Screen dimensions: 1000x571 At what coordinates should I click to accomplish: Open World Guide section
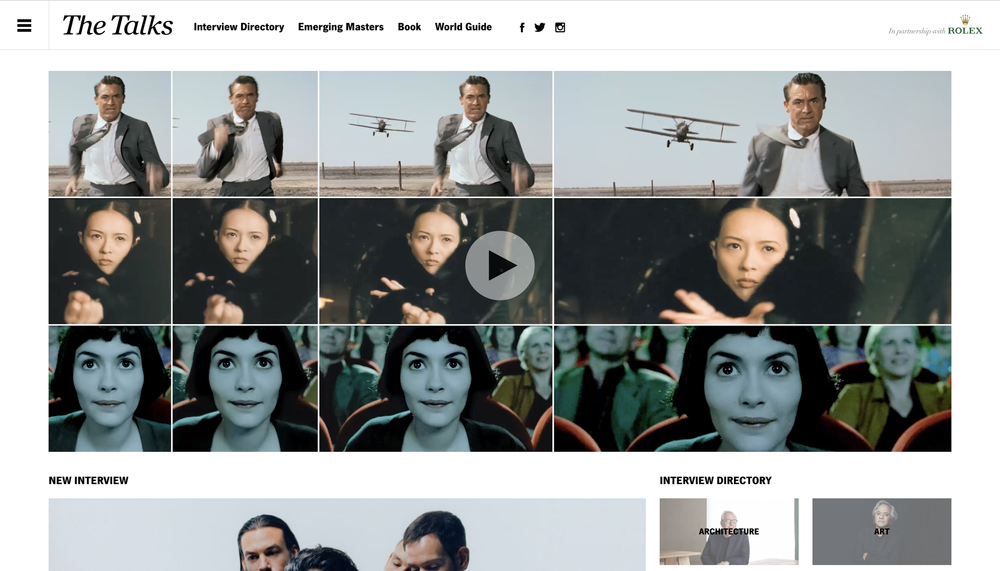click(x=463, y=27)
